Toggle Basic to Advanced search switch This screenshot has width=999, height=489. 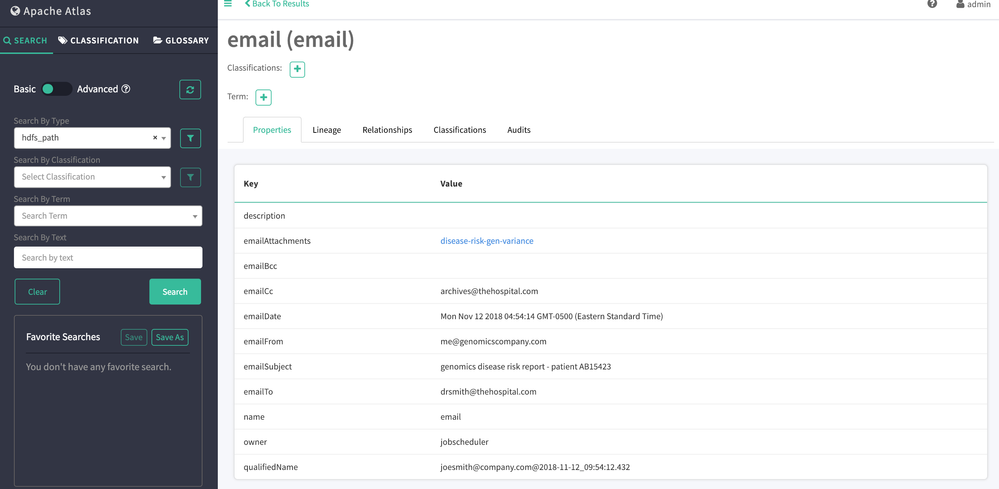tap(56, 89)
